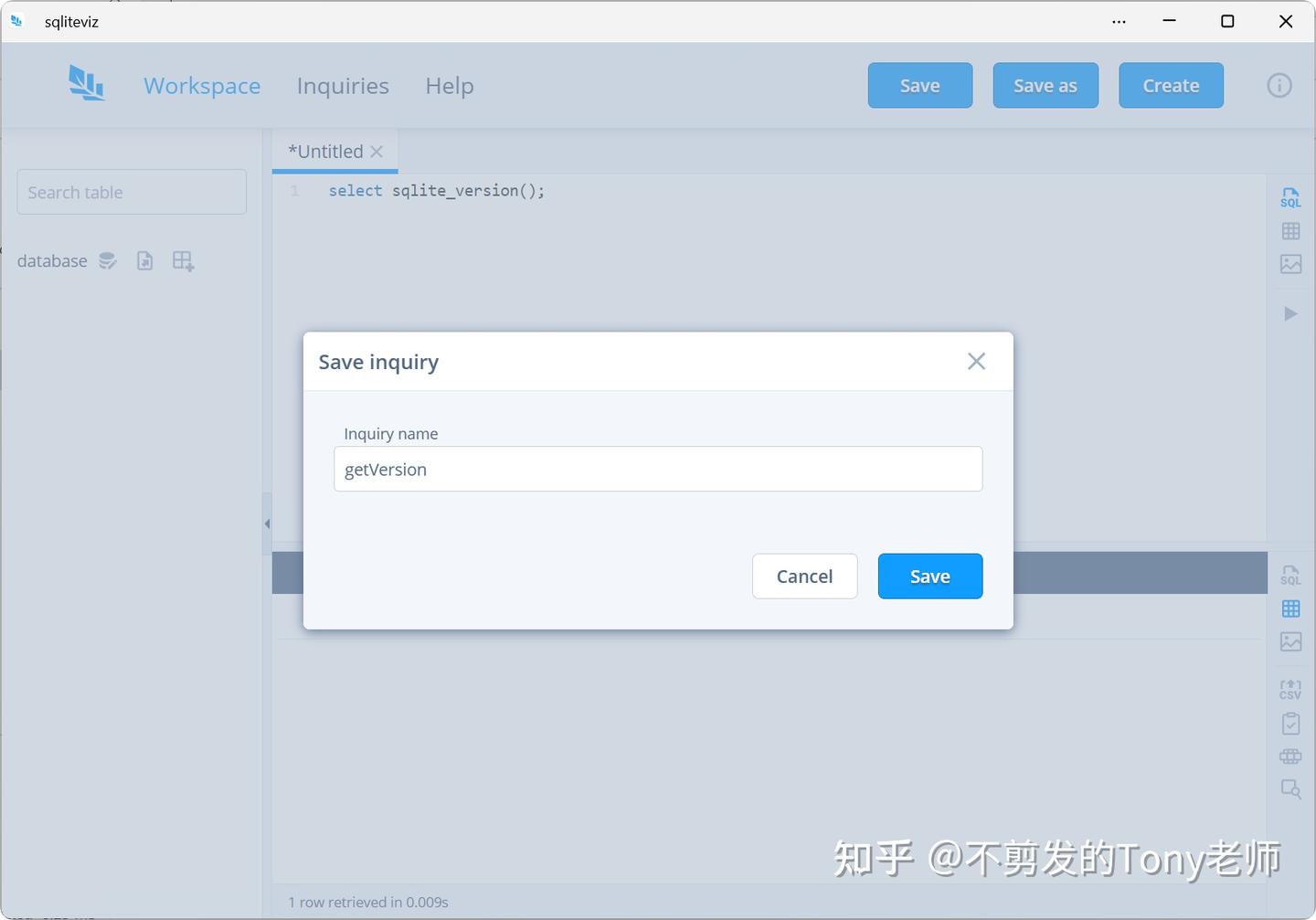
Task: Toggle the chart view in the bottom sidebar
Action: click(x=1290, y=641)
